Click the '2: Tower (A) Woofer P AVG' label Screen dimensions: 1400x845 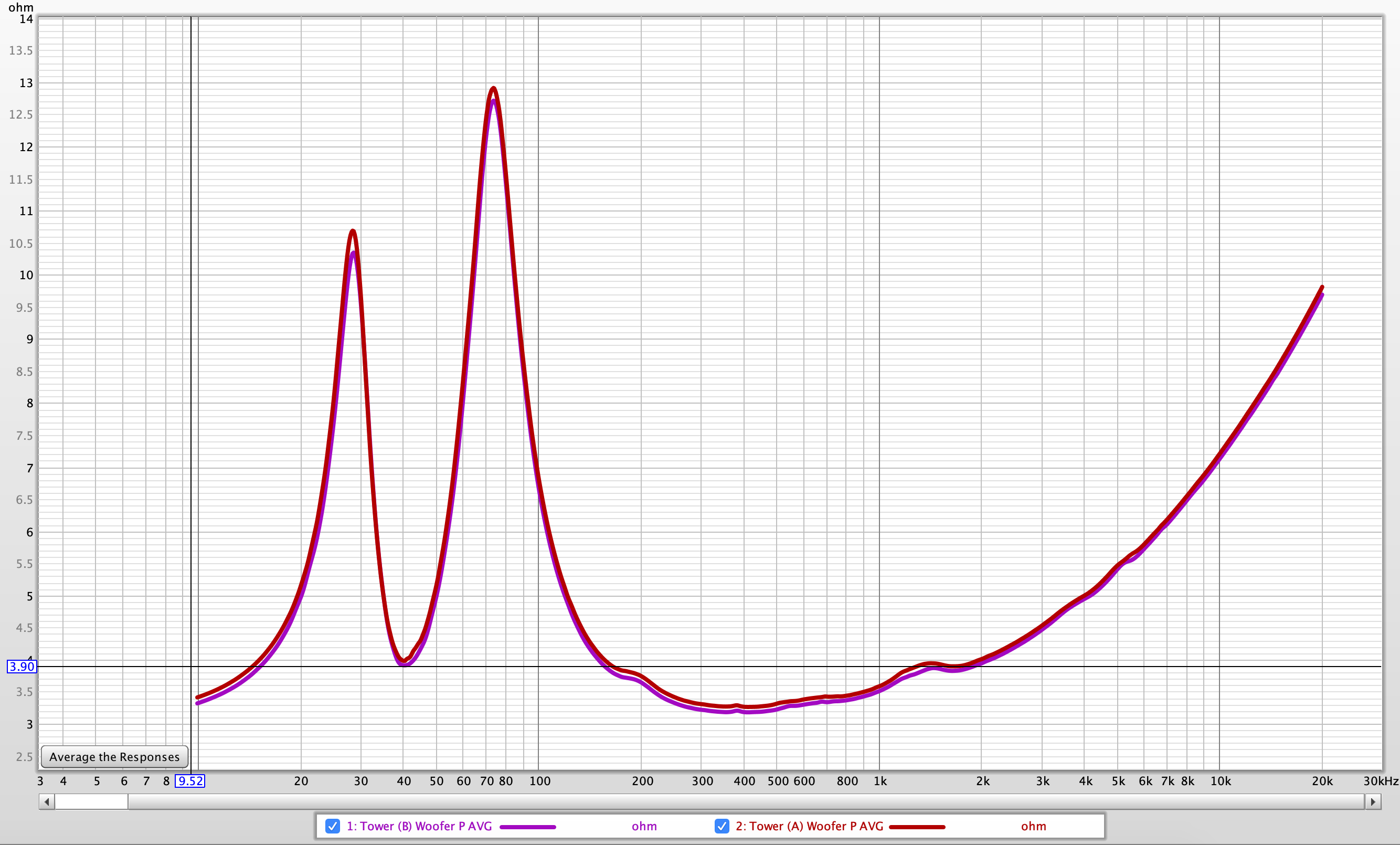(x=809, y=826)
